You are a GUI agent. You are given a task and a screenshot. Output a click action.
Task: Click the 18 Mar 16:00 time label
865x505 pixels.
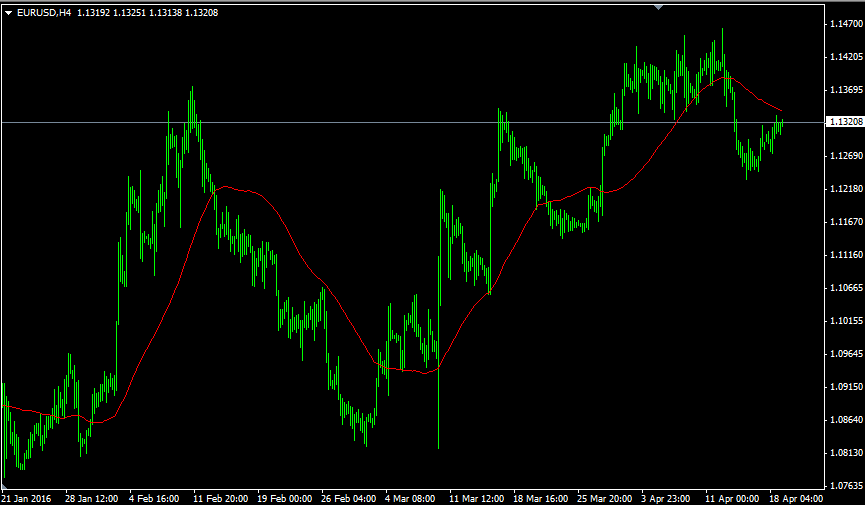[x=541, y=498]
